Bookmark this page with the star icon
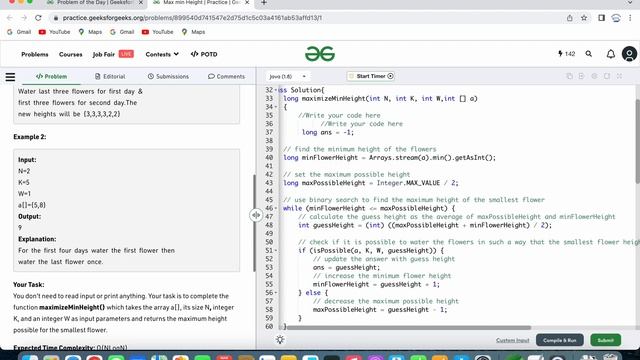This screenshot has width=640, height=360. click(x=584, y=18)
